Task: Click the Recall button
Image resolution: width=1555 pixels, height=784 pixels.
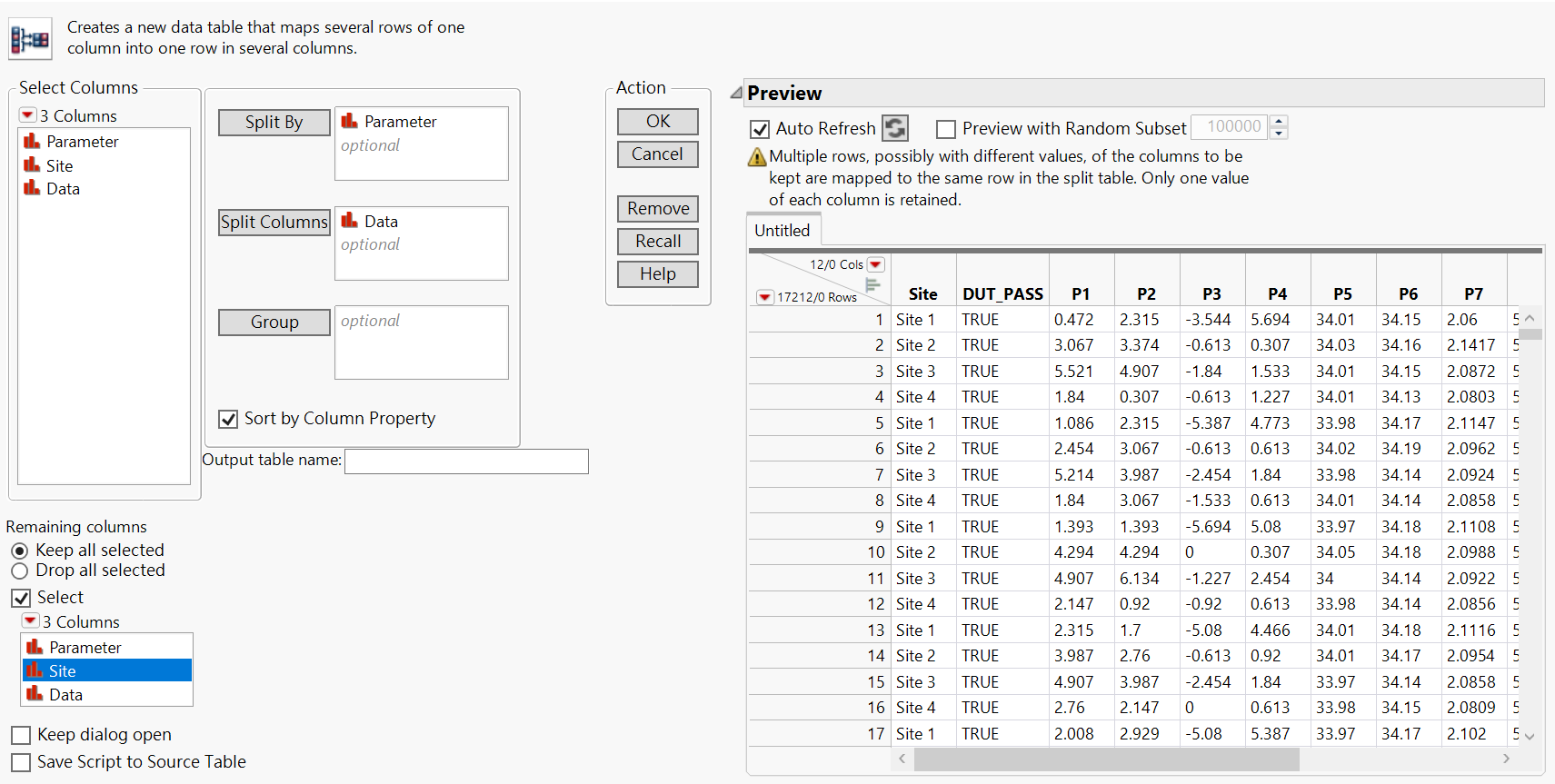Action: point(658,241)
